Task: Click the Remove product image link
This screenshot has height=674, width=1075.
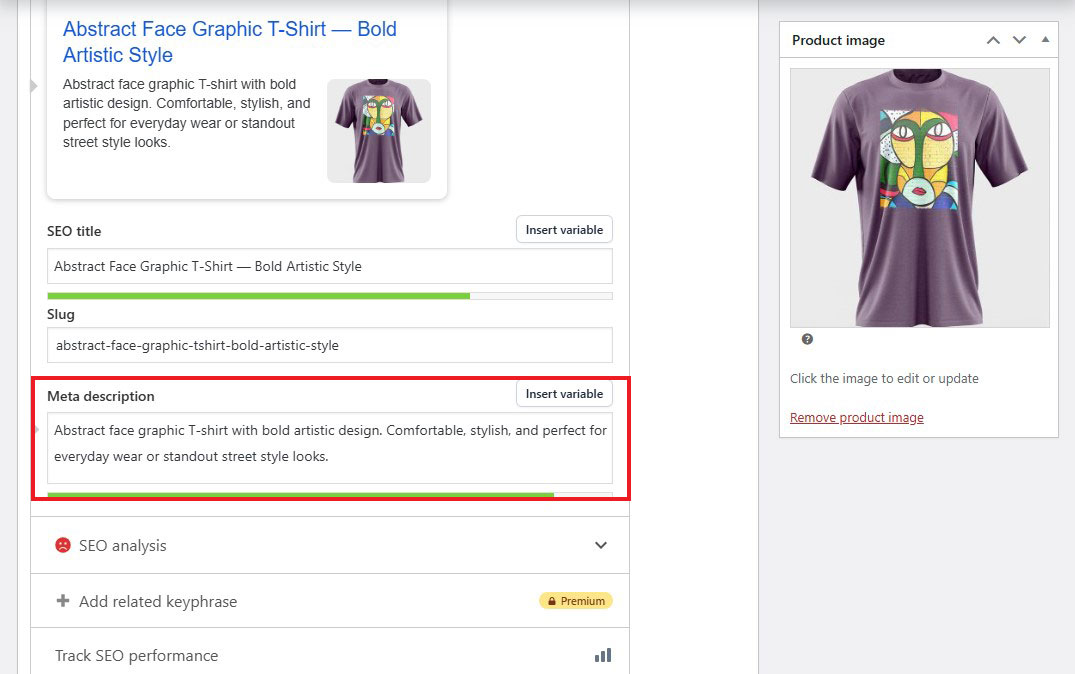Action: click(856, 417)
